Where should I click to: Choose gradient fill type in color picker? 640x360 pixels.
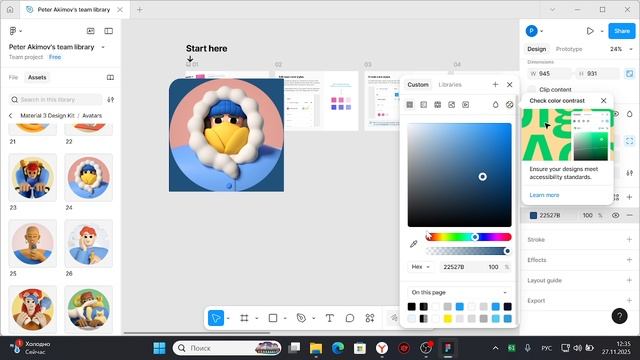pyautogui.click(x=424, y=105)
